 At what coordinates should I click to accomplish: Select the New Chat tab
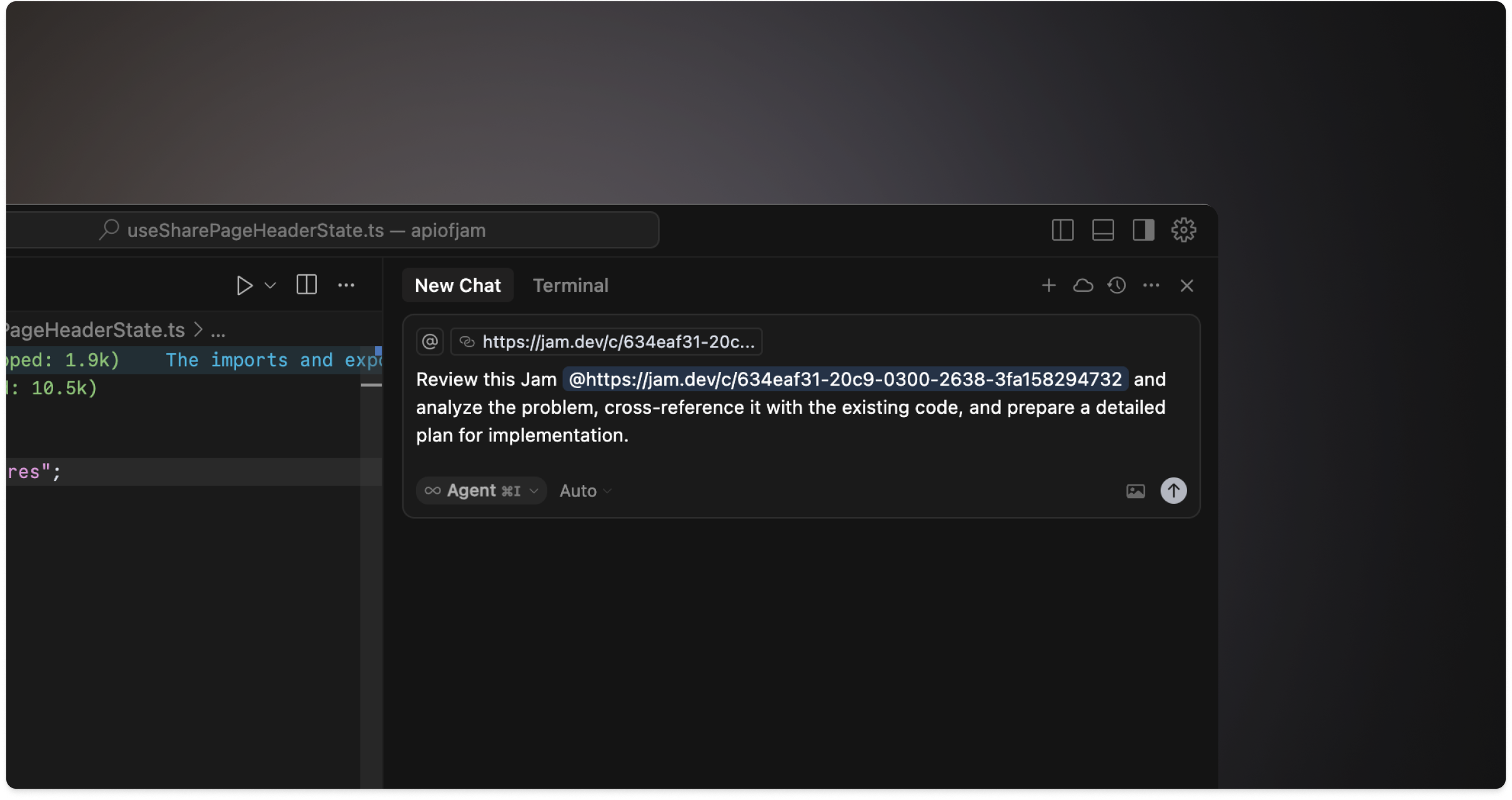pos(457,286)
